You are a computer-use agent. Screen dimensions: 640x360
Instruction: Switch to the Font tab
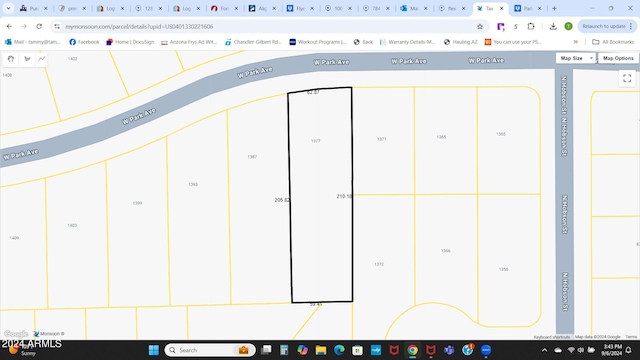(224, 8)
